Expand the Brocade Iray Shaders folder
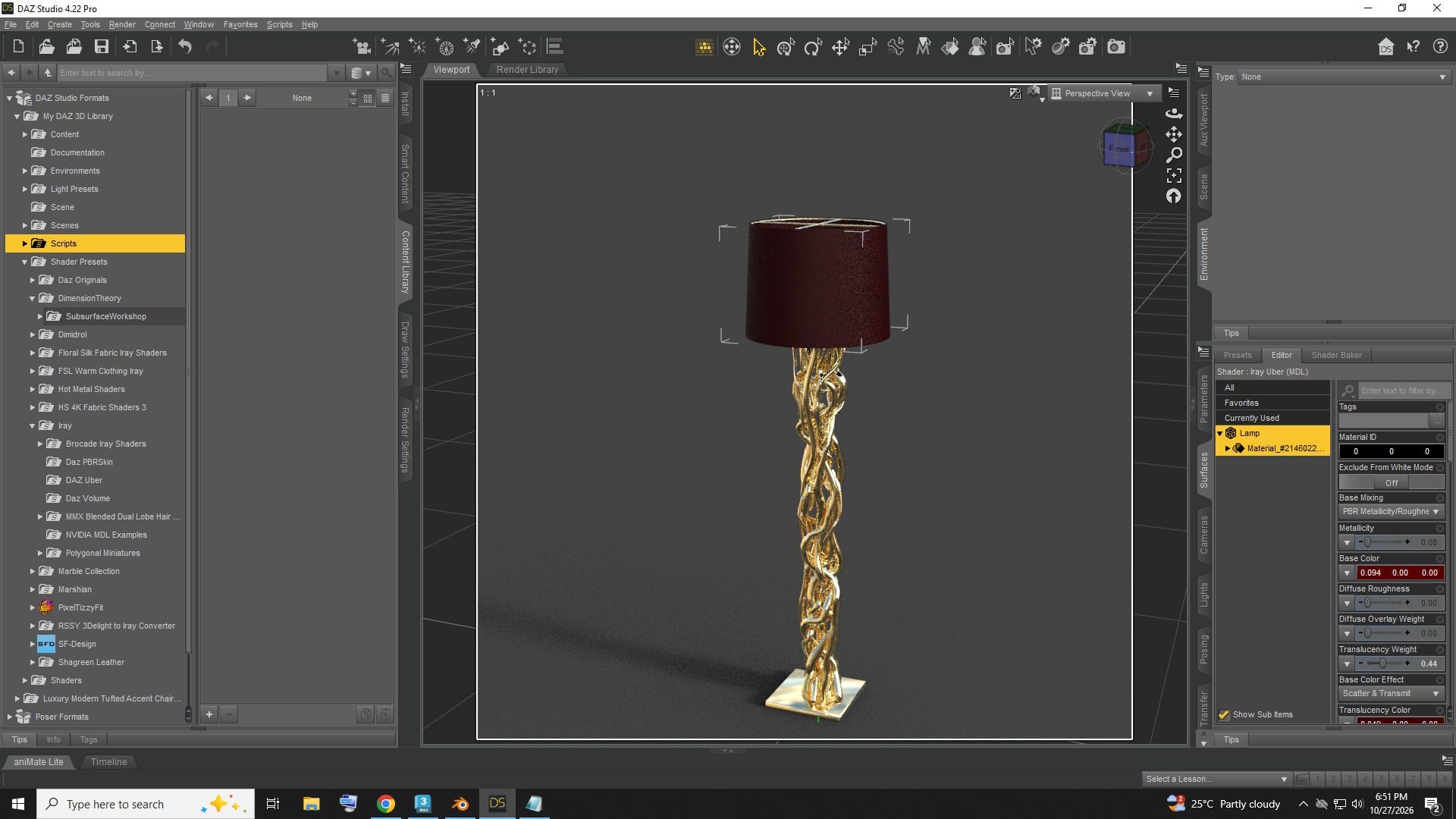The width and height of the screenshot is (1456, 819). tap(40, 444)
